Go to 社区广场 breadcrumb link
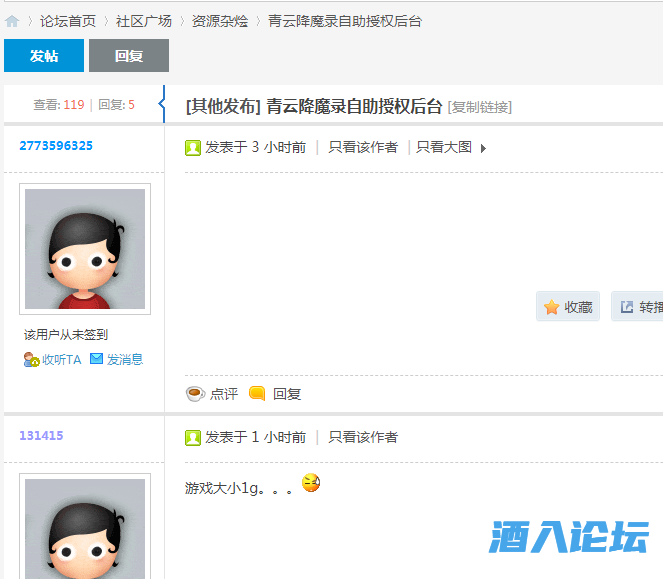663x579 pixels. [144, 21]
